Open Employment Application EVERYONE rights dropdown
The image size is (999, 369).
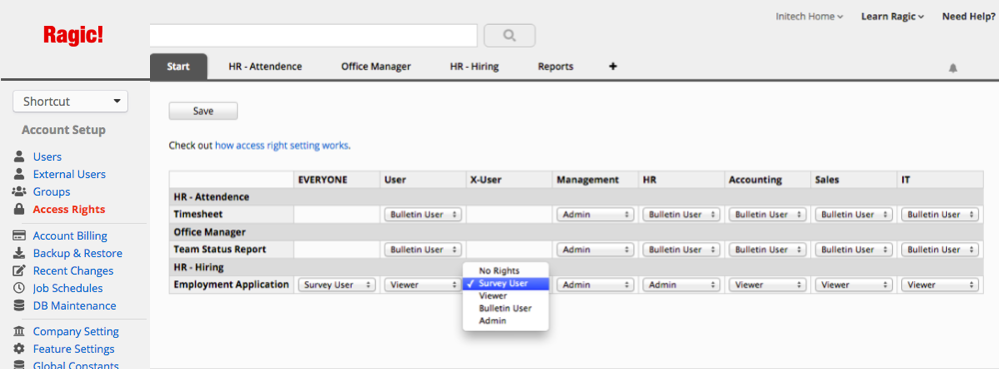[x=337, y=285]
